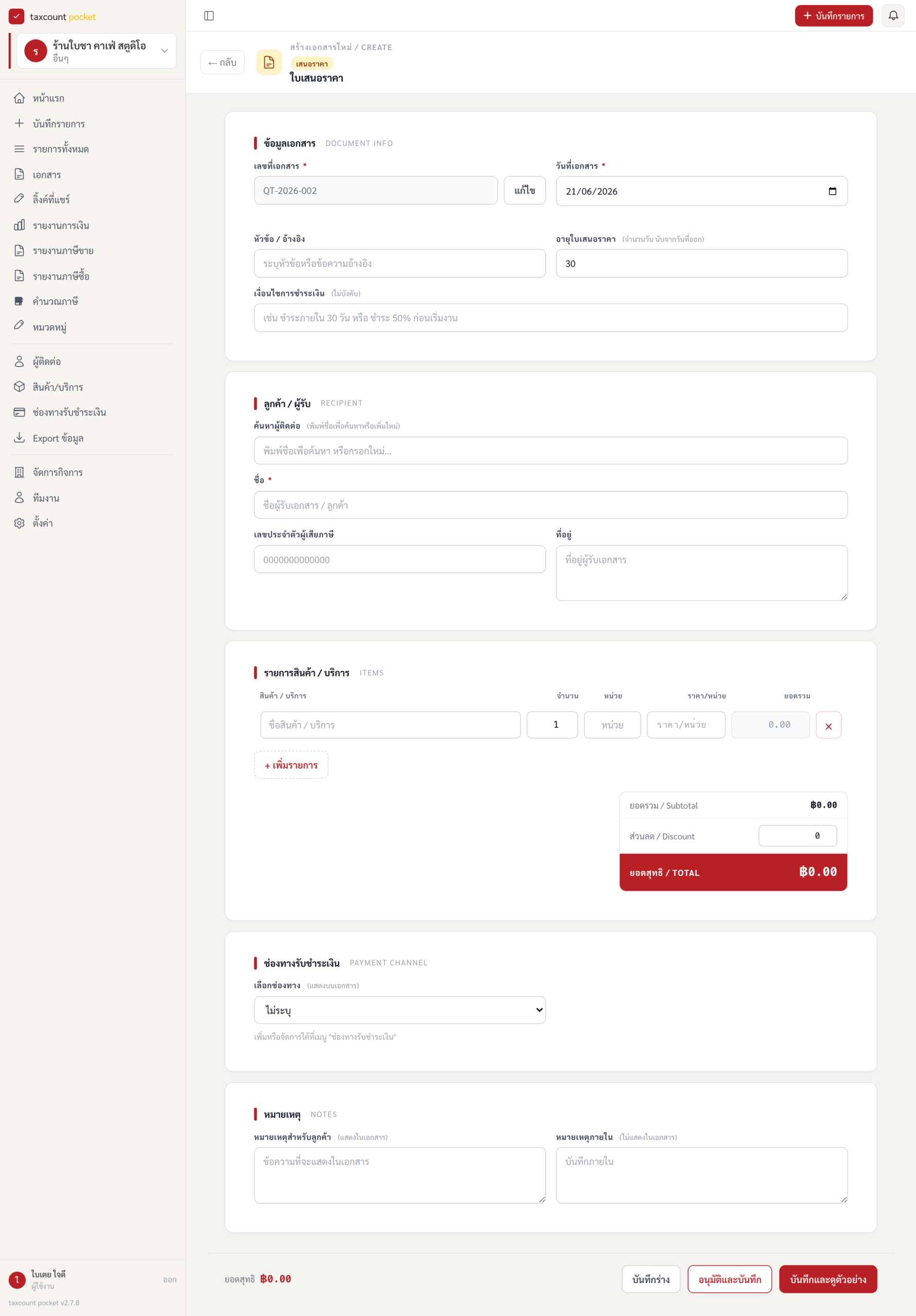Click the ที่อยู่ผู้รับเอกสาร address textarea
The height and width of the screenshot is (1316, 916).
(702, 573)
